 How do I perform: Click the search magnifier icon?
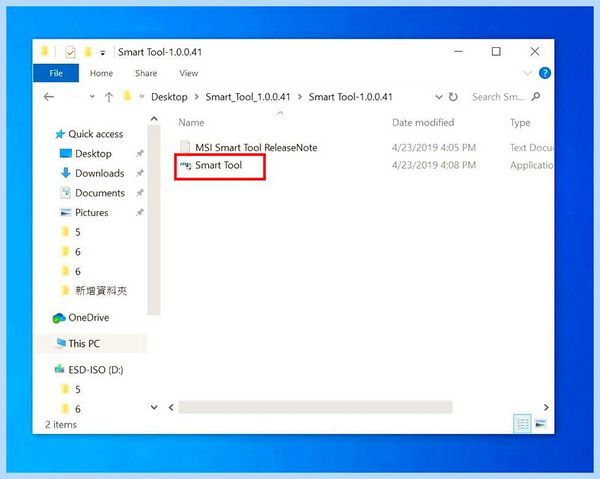coord(536,96)
